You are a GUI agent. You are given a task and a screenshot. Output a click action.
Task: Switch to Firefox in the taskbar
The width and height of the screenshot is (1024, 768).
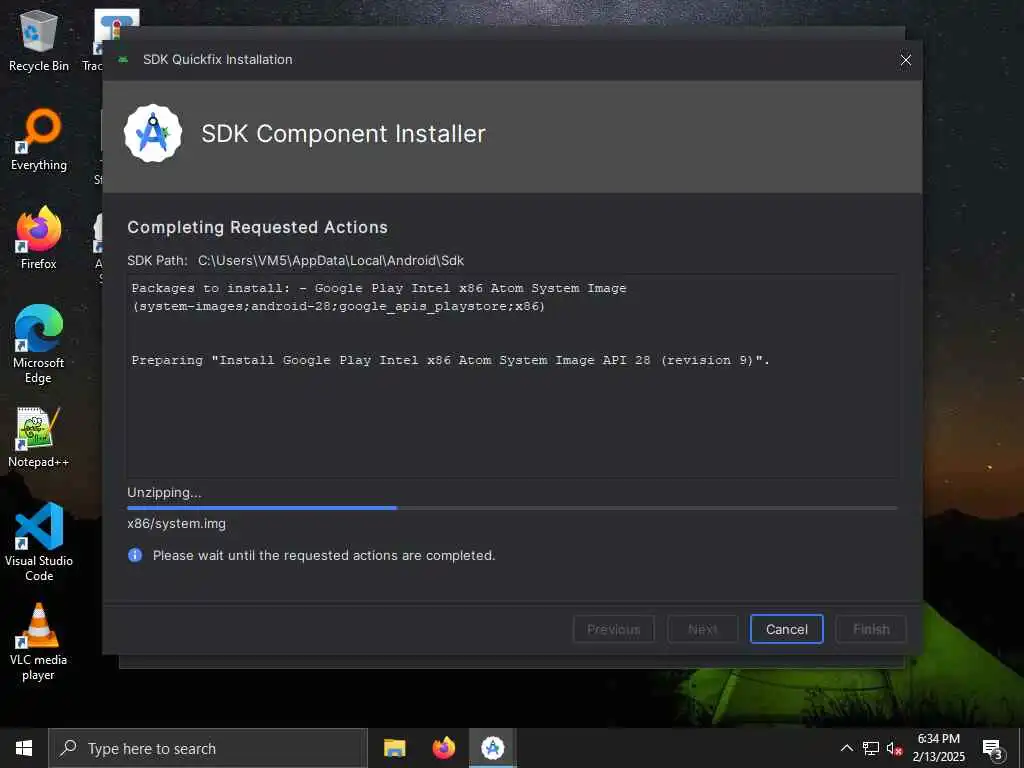click(x=443, y=748)
